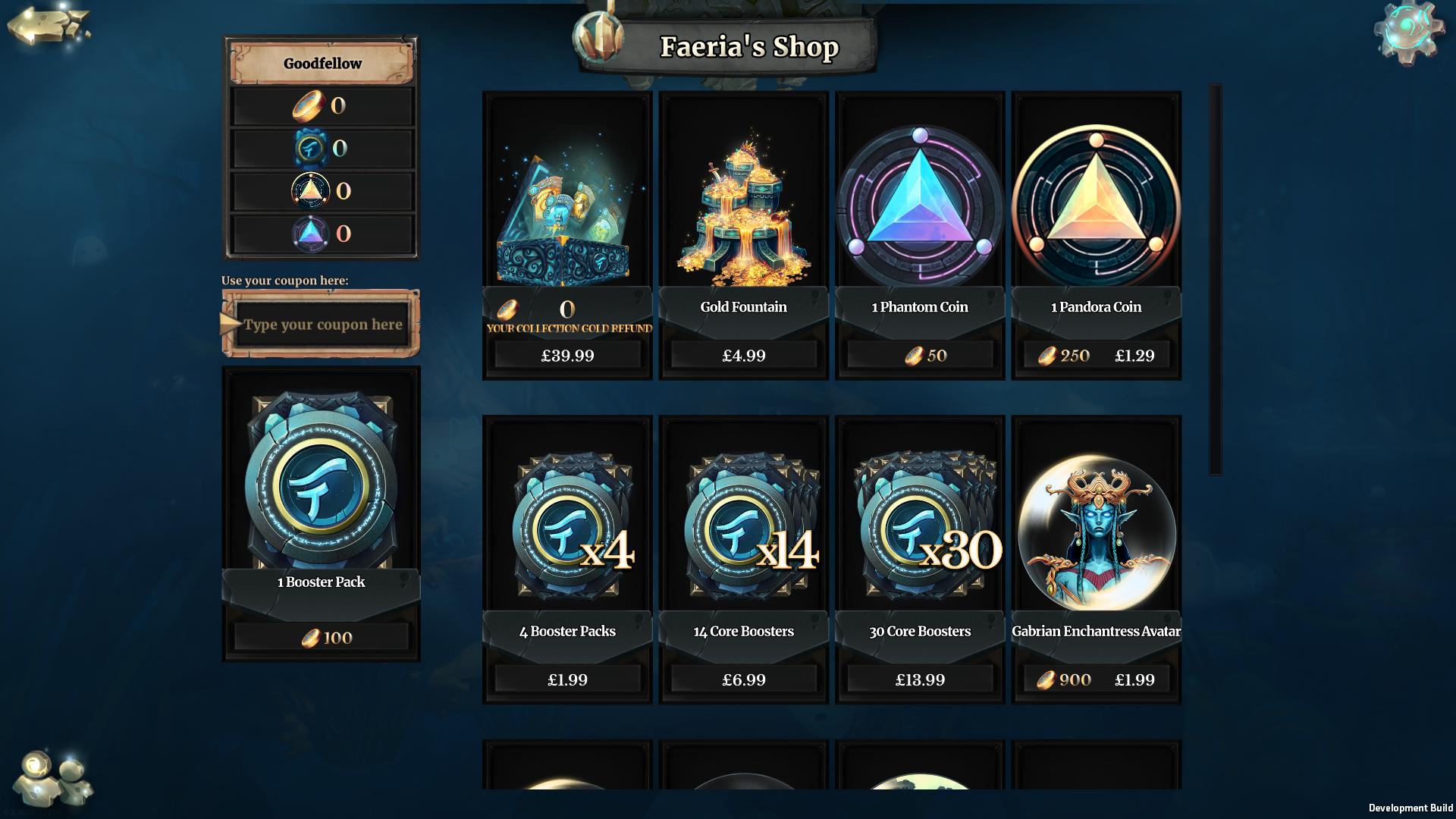This screenshot has width=1456, height=819.
Task: Select the gold coin balance icon
Action: [x=309, y=105]
